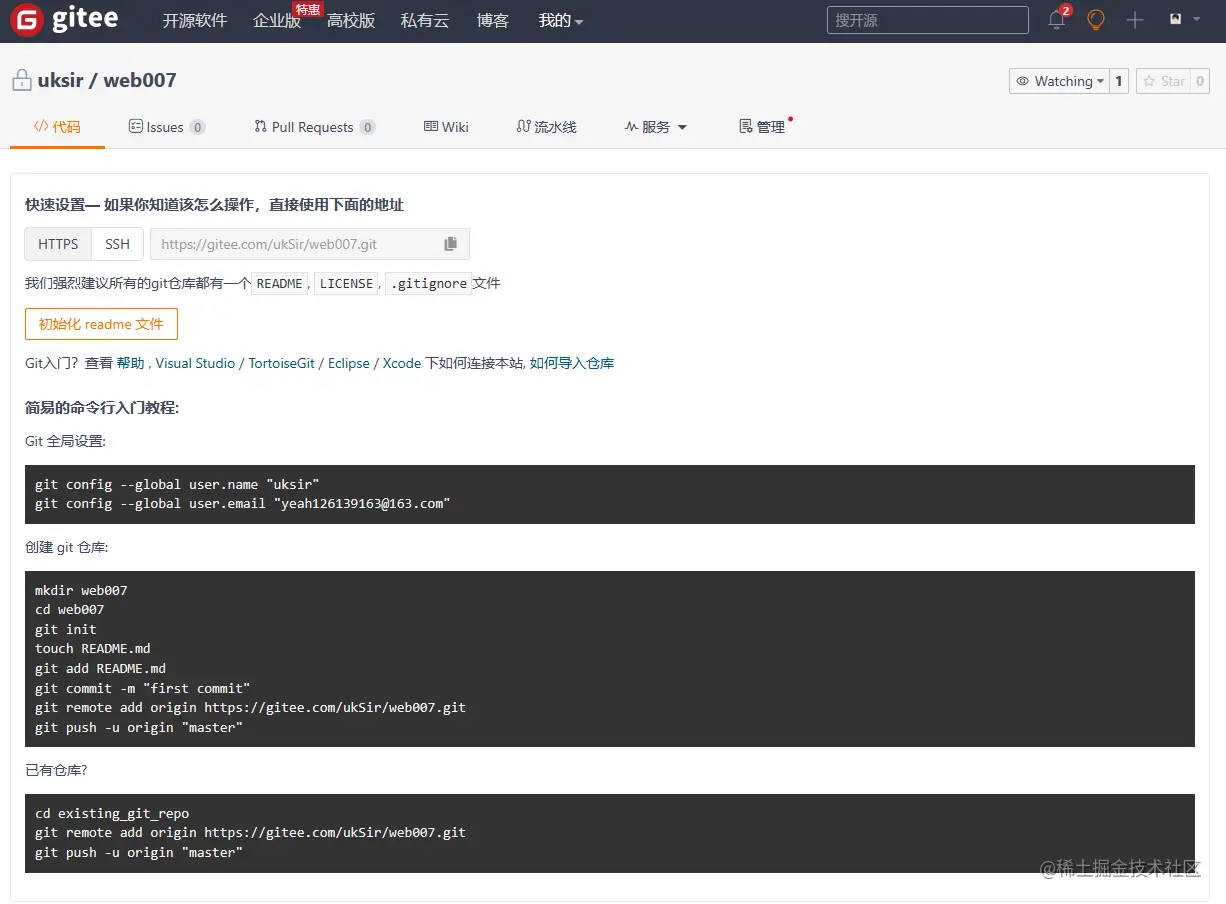
Task: Expand the 服务 services menu
Action: tap(656, 127)
